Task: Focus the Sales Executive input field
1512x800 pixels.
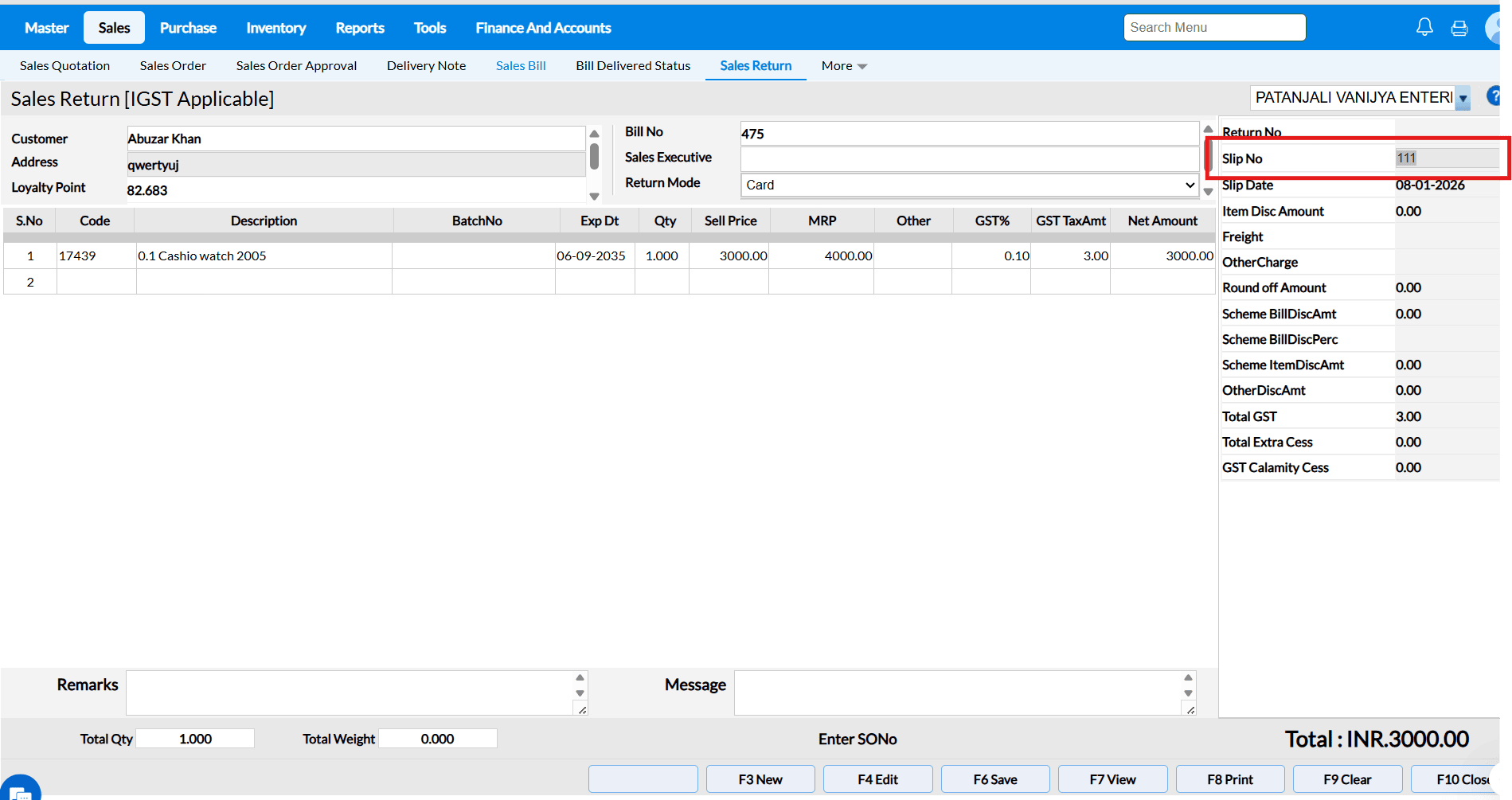Action: (x=969, y=158)
